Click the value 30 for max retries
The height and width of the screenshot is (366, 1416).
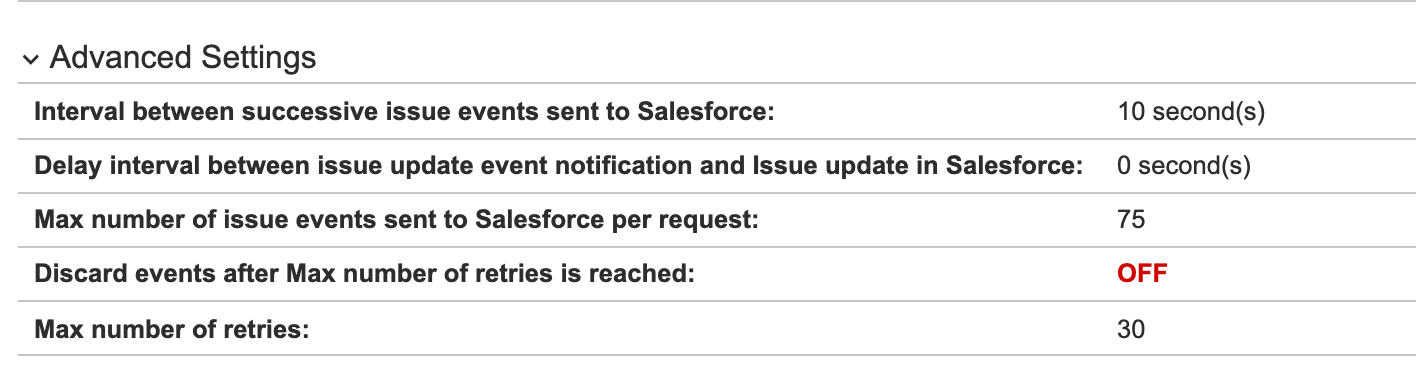1131,328
